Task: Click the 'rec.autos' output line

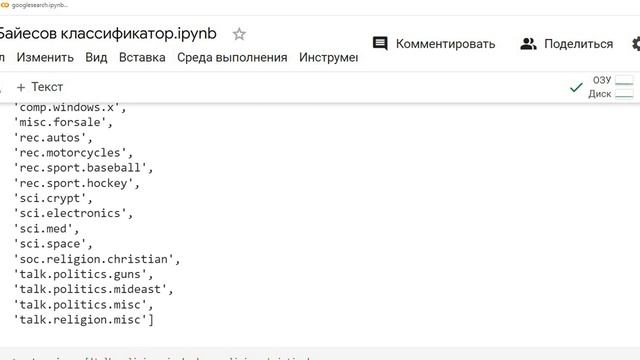Action: pyautogui.click(x=53, y=138)
